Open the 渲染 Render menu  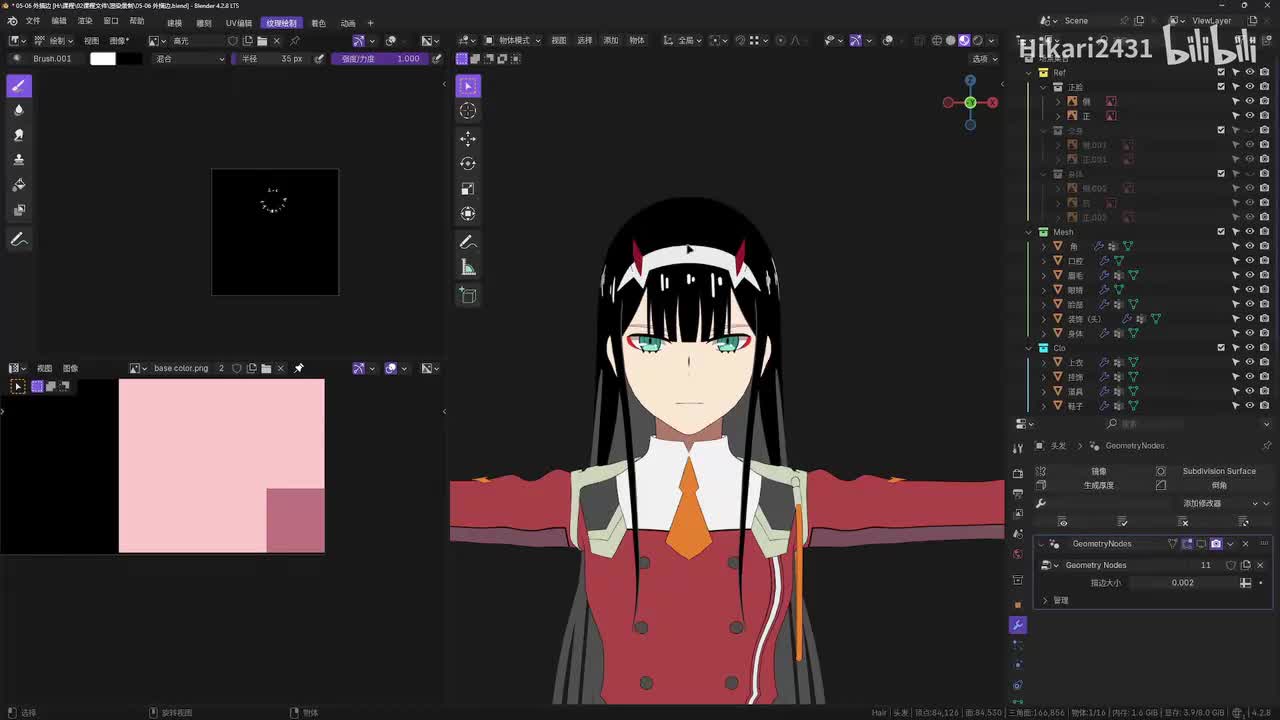coord(85,22)
